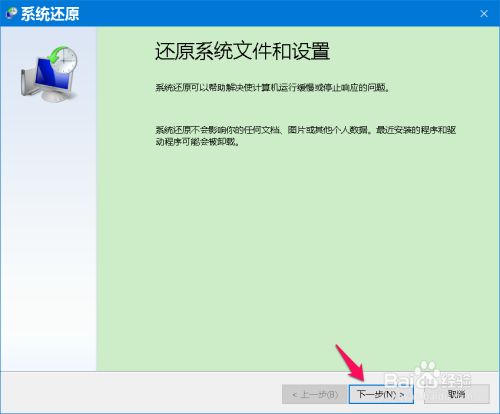Screen dimensions: 500x414
Task: Click the paragraph about 计算机运行缓慢
Action: 272,88
